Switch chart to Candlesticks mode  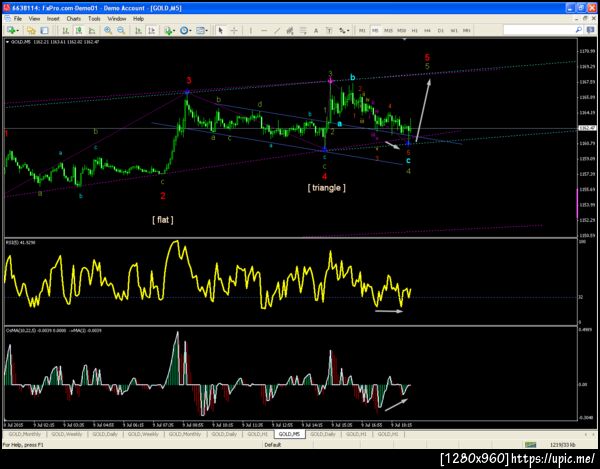pos(78,31)
